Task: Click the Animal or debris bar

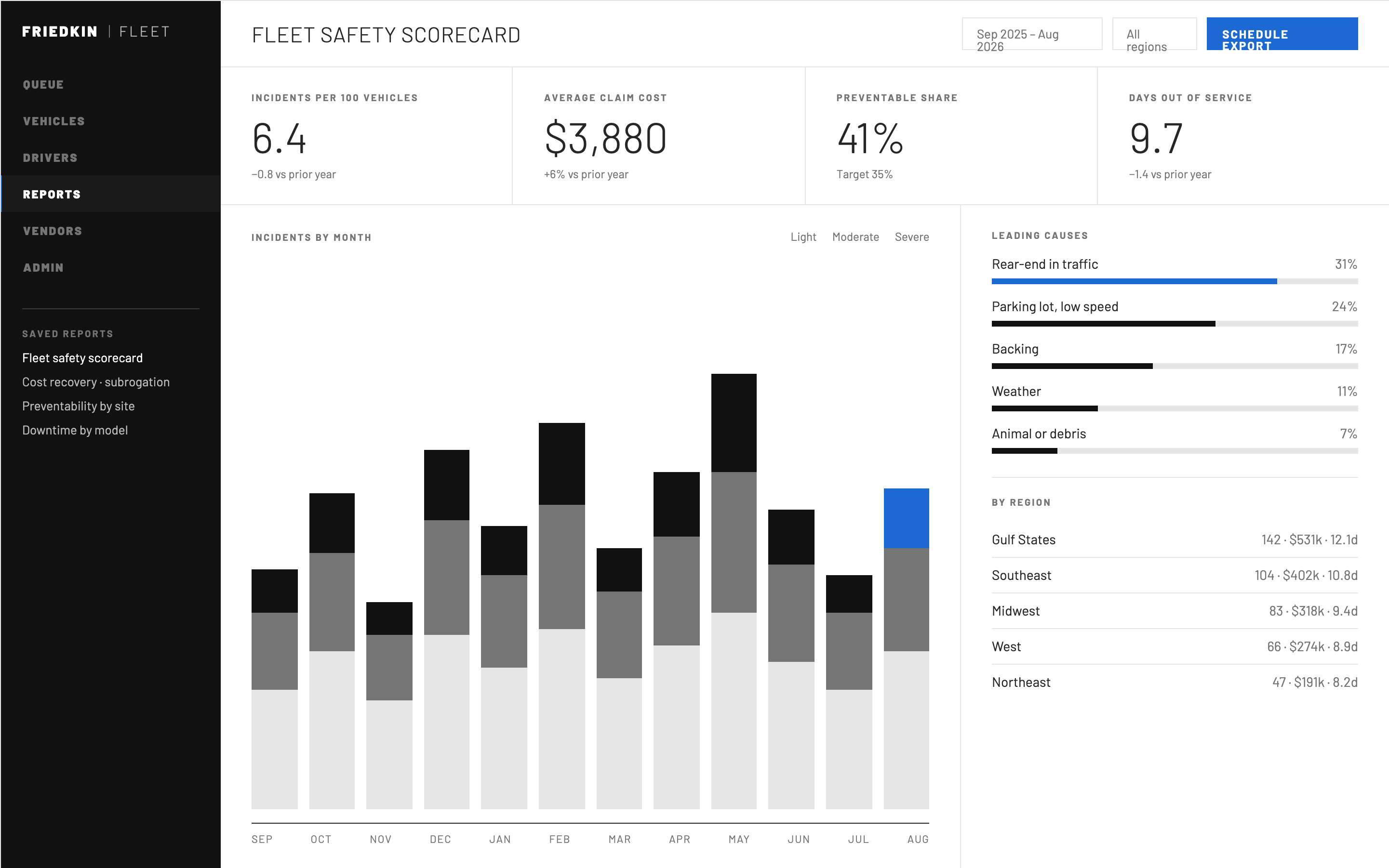Action: pos(1174,451)
